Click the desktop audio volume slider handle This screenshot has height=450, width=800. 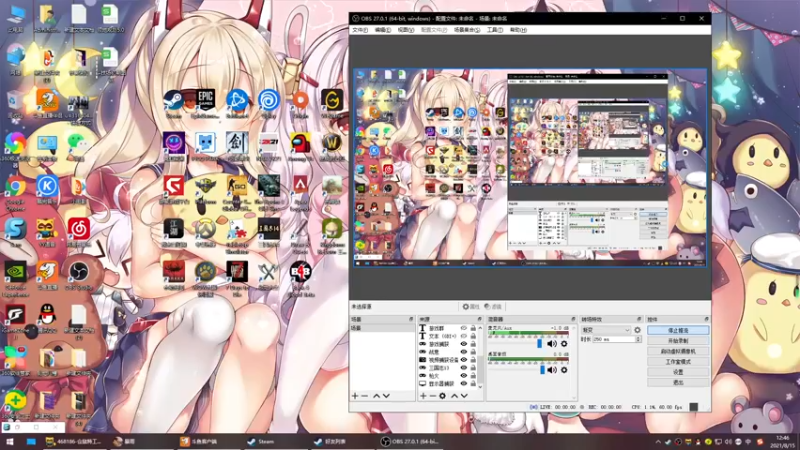[x=542, y=370]
